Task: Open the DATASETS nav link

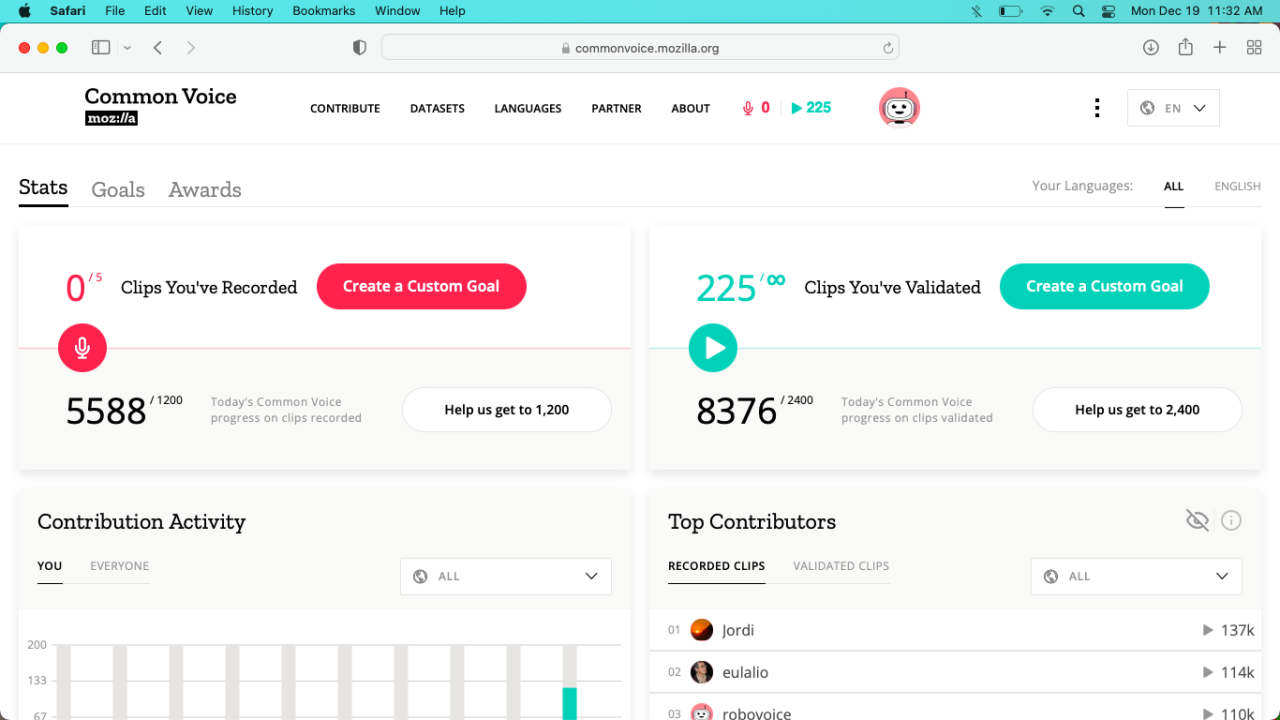Action: click(x=437, y=108)
